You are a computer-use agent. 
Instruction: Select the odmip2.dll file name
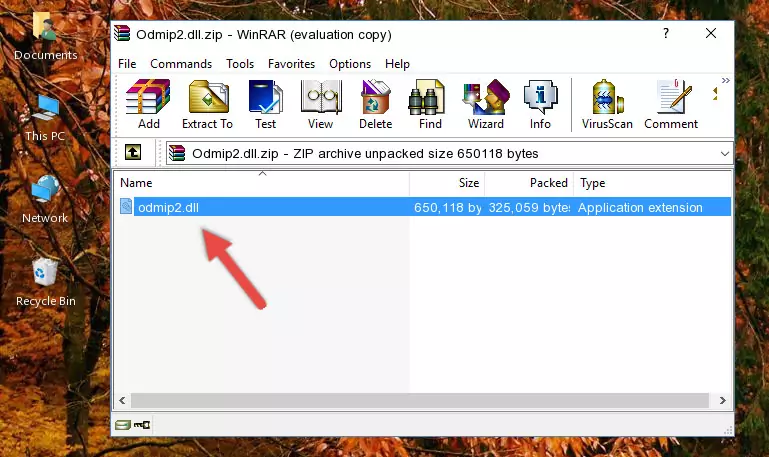point(168,207)
